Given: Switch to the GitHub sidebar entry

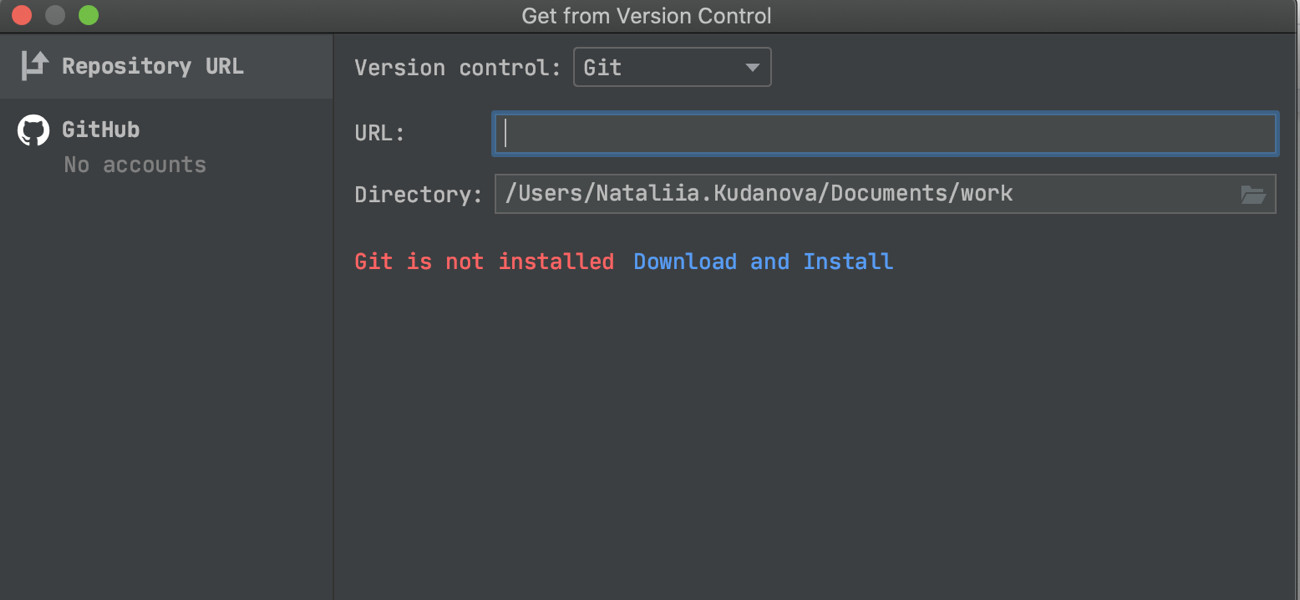Looking at the screenshot, I should tap(166, 146).
